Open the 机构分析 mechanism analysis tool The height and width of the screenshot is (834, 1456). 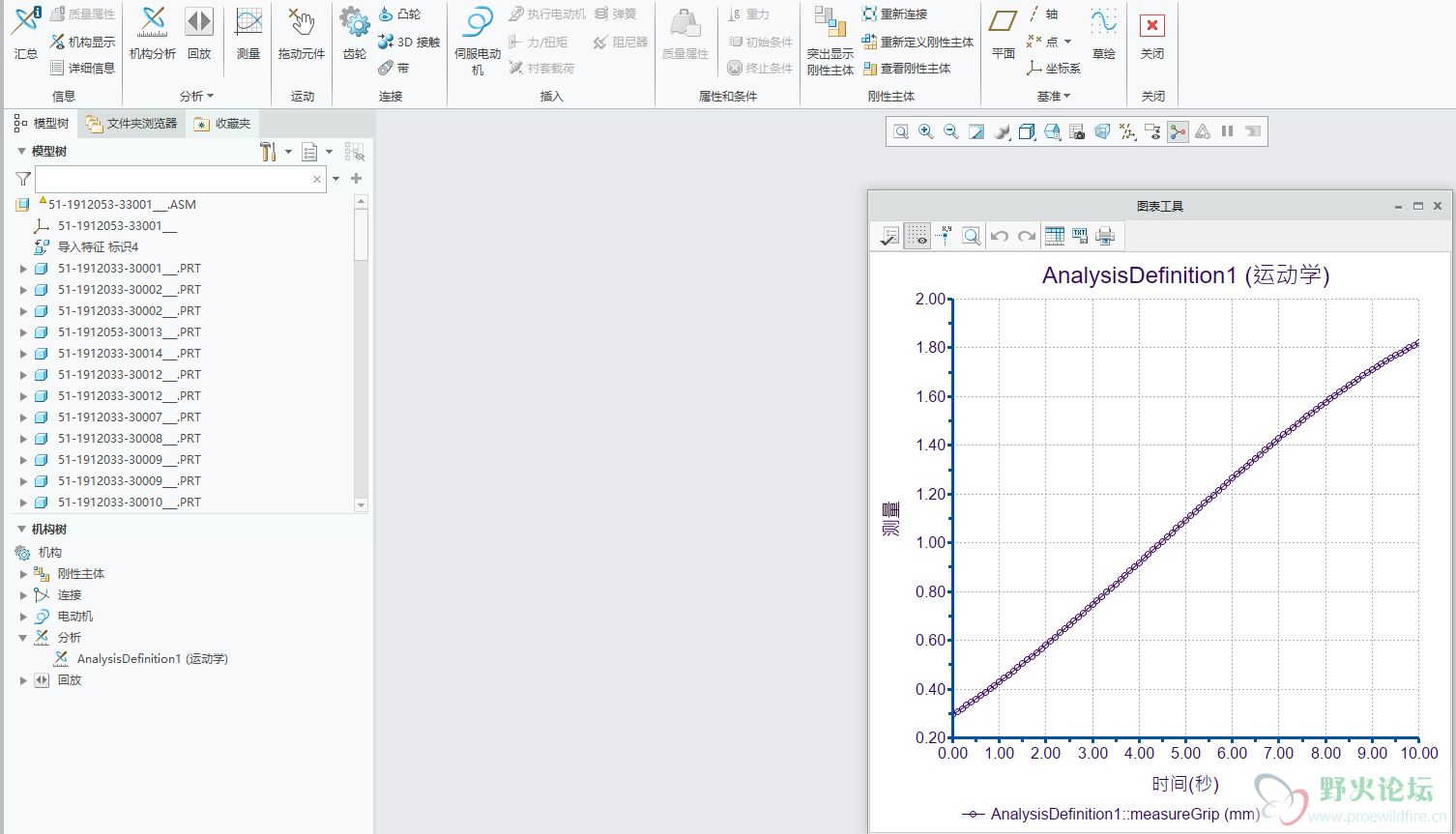pyautogui.click(x=153, y=33)
